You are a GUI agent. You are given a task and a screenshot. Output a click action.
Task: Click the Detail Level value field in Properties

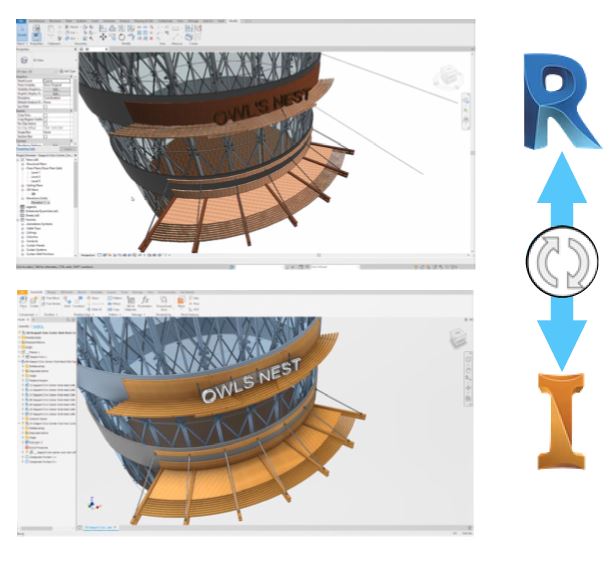coord(57,81)
